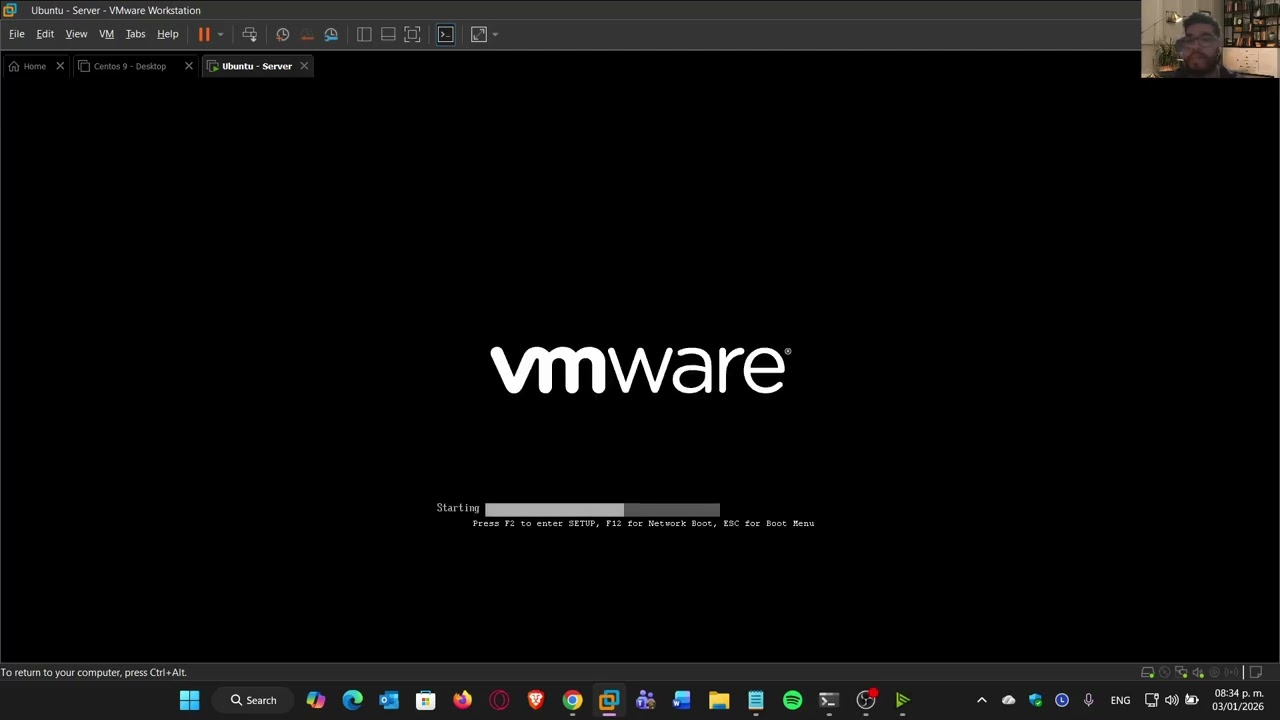The image size is (1280, 720).
Task: Open the clock and date flyout
Action: [1239, 700]
